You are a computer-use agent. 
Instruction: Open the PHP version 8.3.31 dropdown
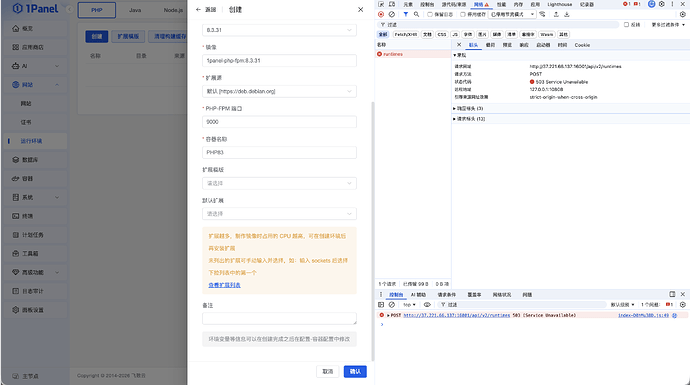coord(279,30)
